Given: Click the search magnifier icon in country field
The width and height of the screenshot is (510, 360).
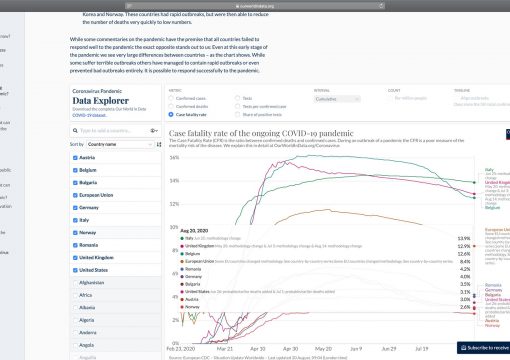Looking at the screenshot, I should pyautogui.click(x=75, y=131).
